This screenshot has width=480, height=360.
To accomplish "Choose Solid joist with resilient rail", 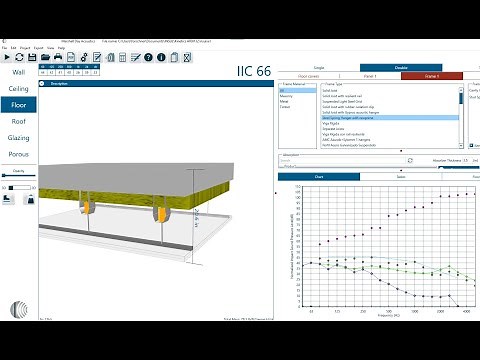I will coord(390,96).
